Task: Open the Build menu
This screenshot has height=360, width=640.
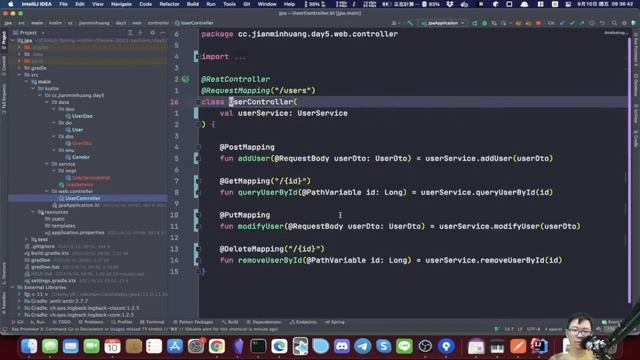Action: 193,4
